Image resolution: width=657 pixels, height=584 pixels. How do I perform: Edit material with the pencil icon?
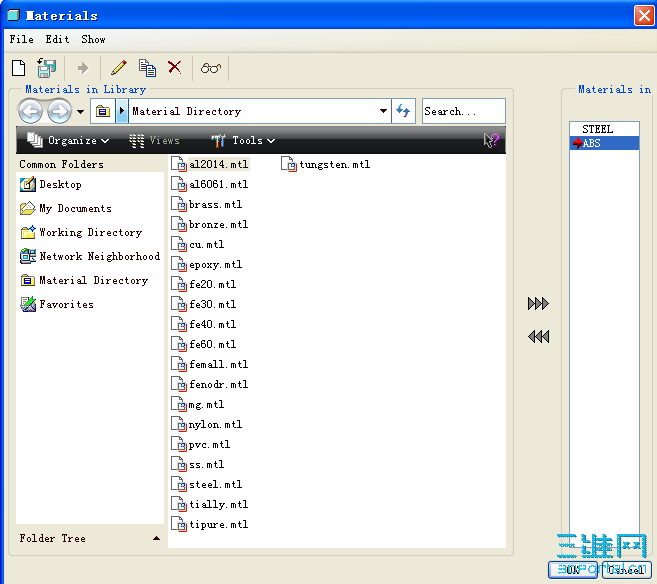coord(119,68)
